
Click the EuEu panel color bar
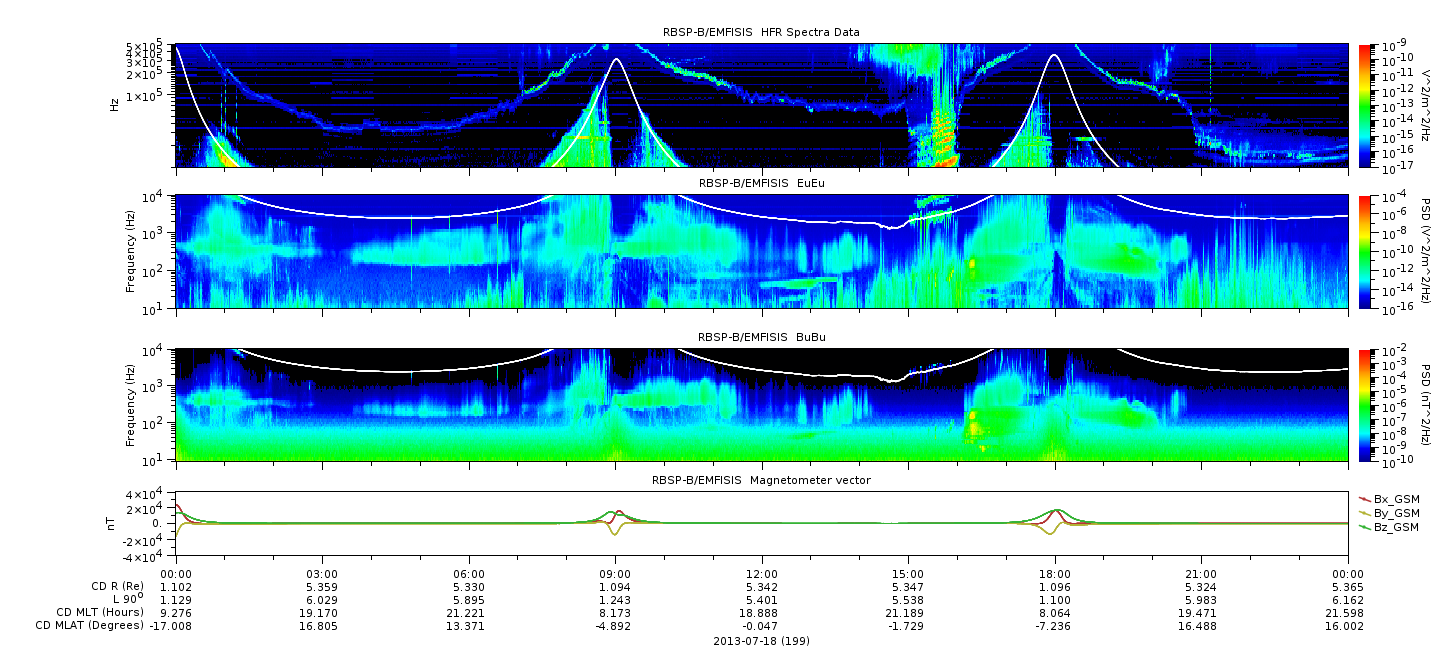pos(1365,251)
